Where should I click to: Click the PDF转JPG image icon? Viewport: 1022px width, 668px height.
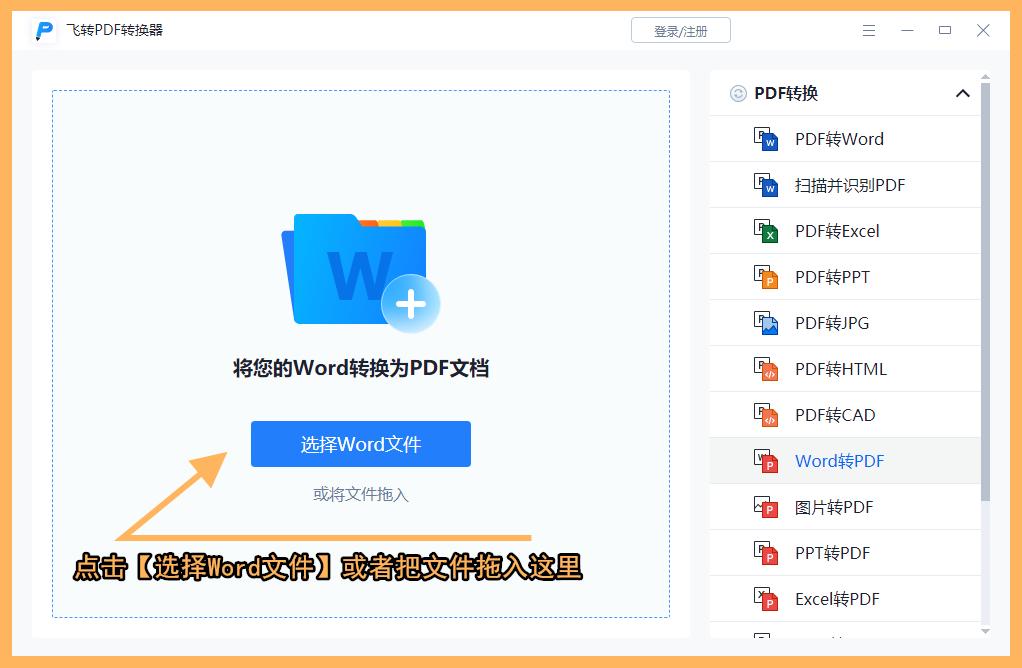[x=767, y=323]
